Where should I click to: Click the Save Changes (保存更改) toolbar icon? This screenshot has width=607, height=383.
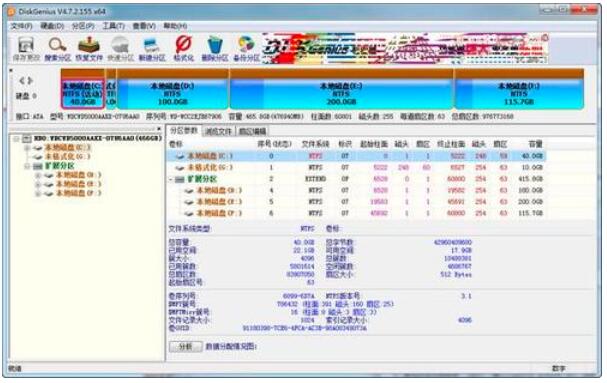click(26, 49)
